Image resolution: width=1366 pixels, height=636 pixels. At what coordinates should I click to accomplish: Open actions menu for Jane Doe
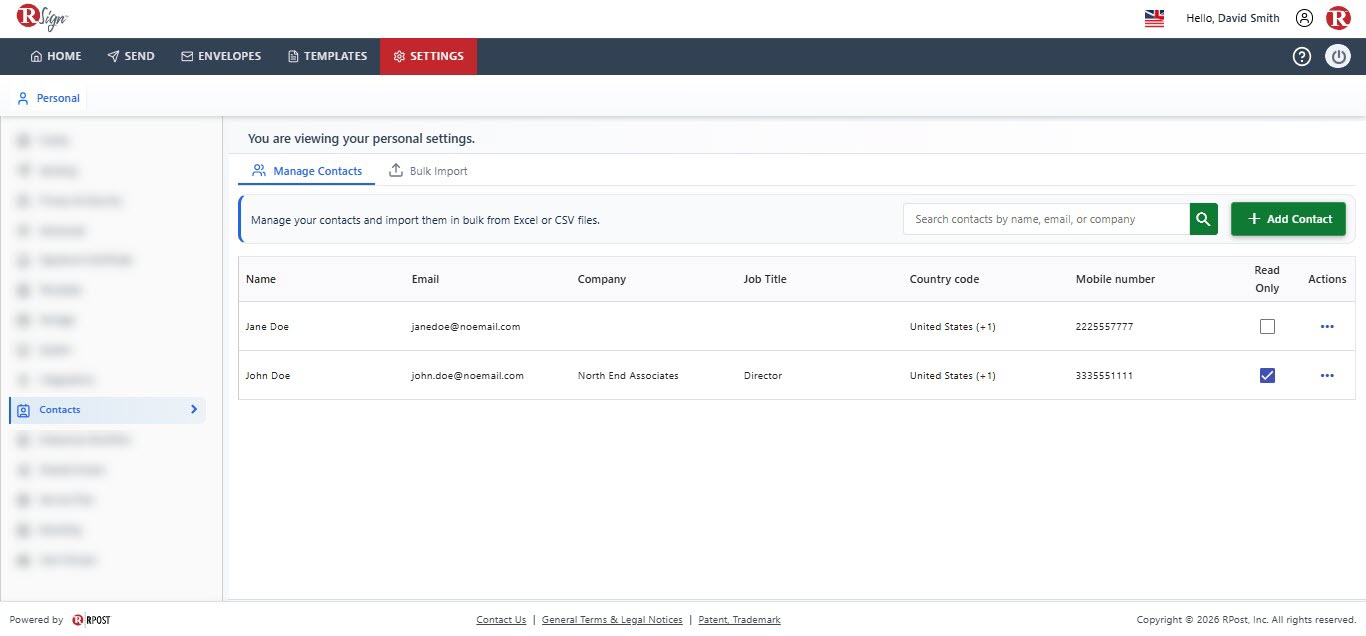tap(1327, 327)
